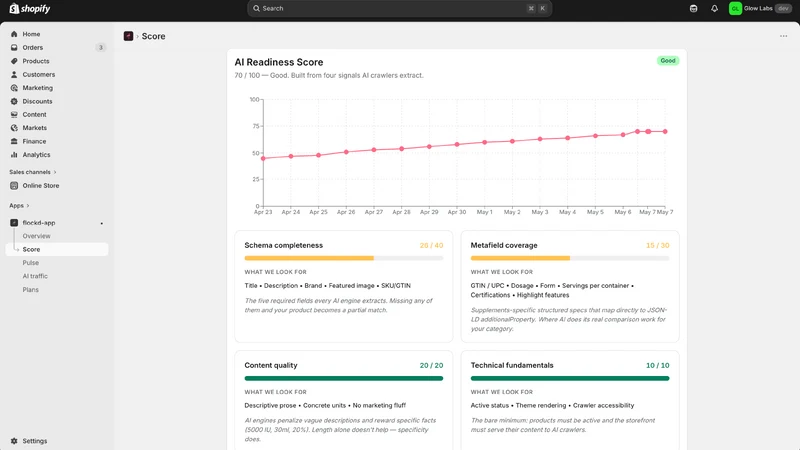Open the notifications bell
This screenshot has height=450, width=800.
[714, 8]
